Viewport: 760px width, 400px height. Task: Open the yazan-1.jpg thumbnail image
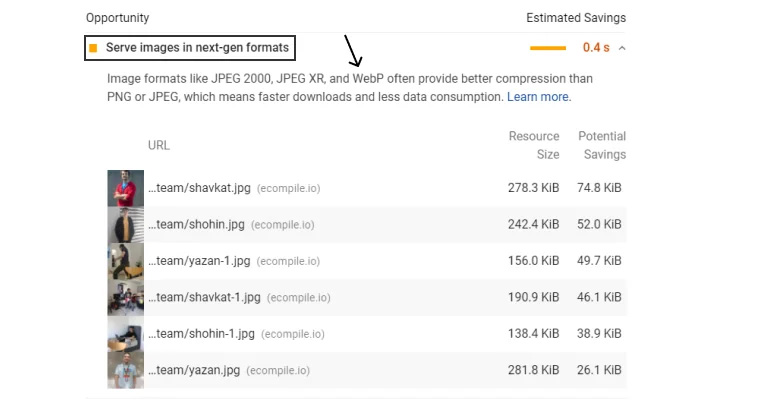pyautogui.click(x=126, y=261)
